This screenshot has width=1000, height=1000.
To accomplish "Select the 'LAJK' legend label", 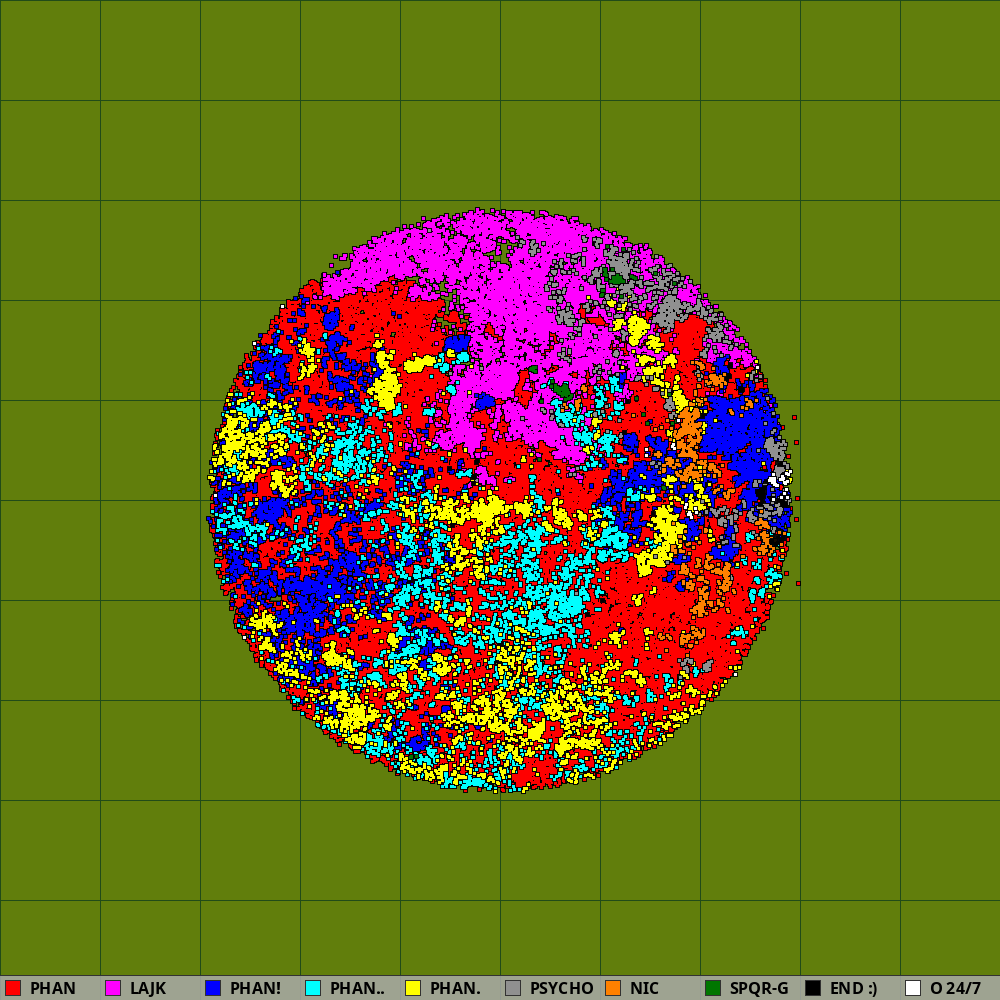I will [148, 989].
